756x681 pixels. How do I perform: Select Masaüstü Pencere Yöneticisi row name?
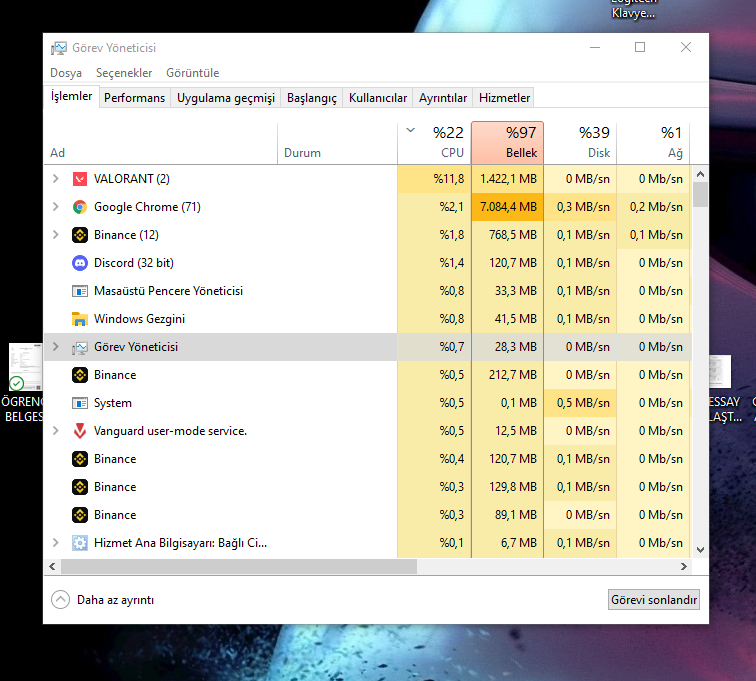click(168, 291)
